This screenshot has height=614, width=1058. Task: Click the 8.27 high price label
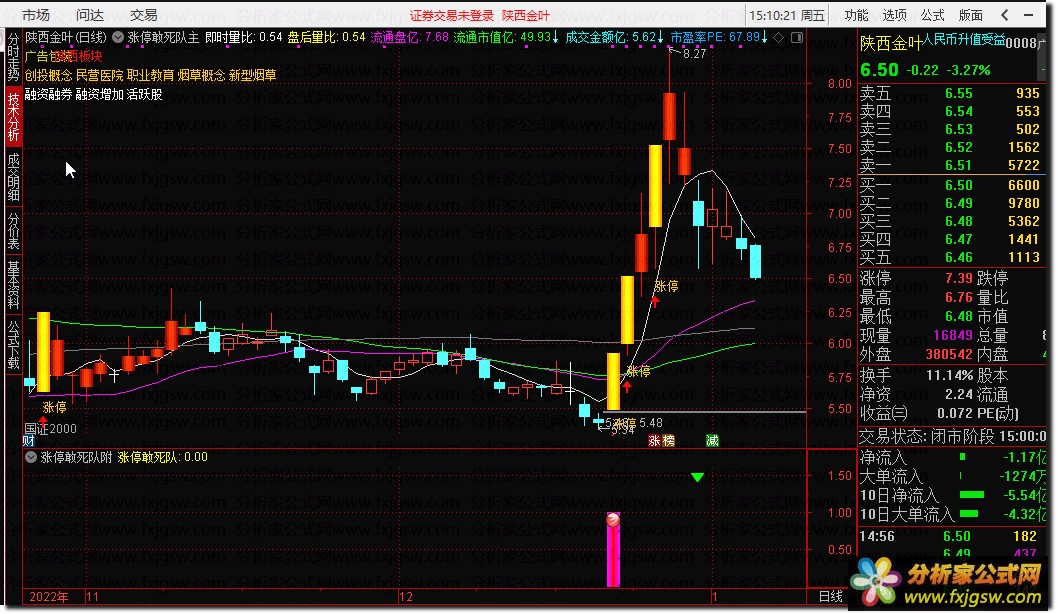694,53
